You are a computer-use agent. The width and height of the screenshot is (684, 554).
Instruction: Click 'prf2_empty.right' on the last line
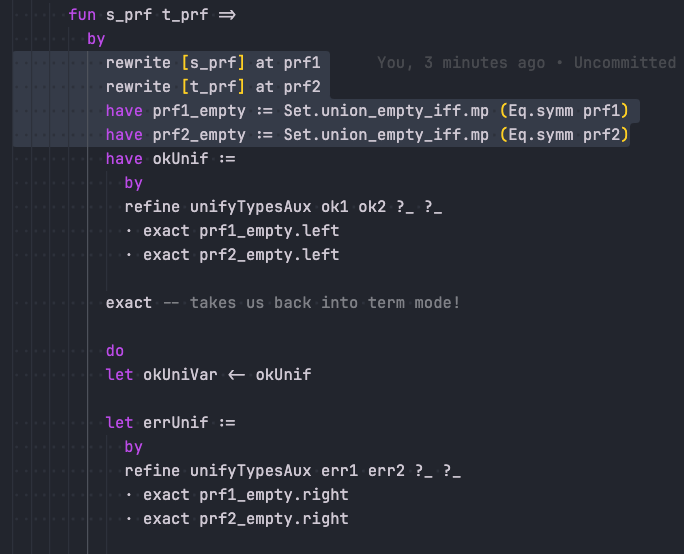point(274,519)
